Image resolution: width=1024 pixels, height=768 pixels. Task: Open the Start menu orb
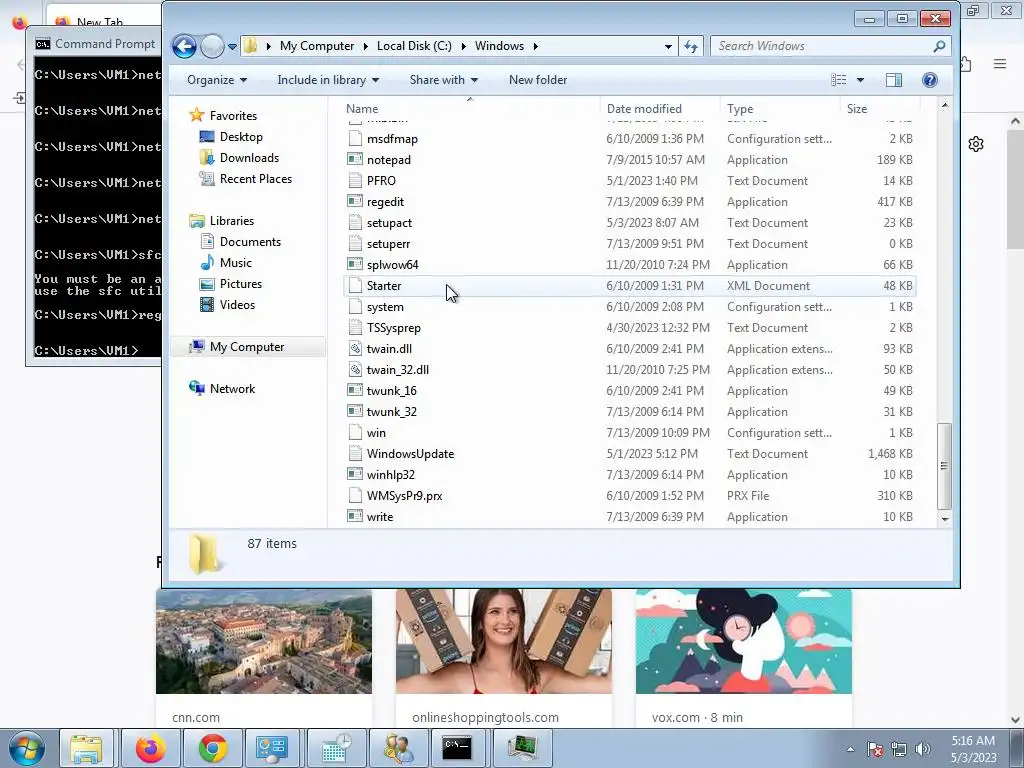pyautogui.click(x=26, y=748)
